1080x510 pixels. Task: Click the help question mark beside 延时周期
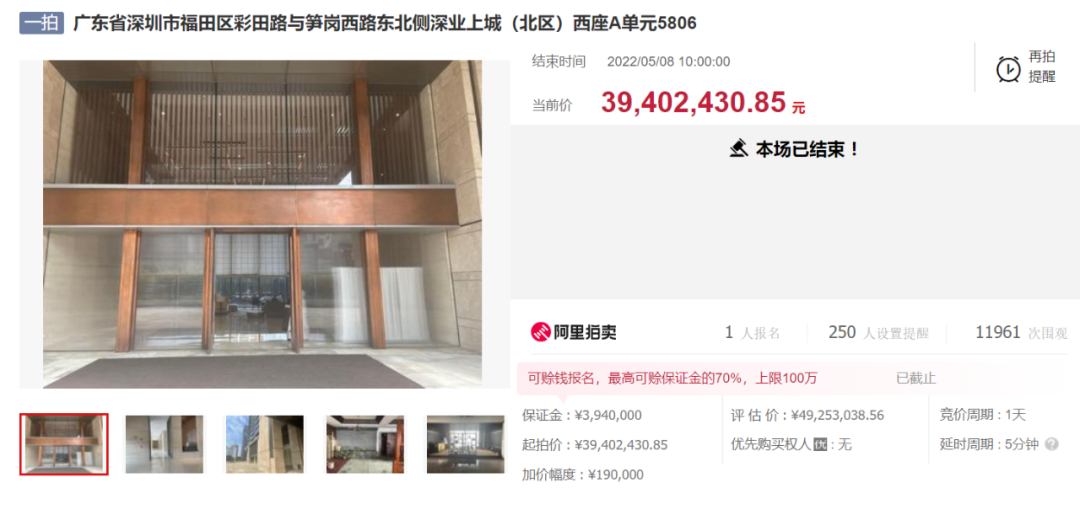[1051, 445]
